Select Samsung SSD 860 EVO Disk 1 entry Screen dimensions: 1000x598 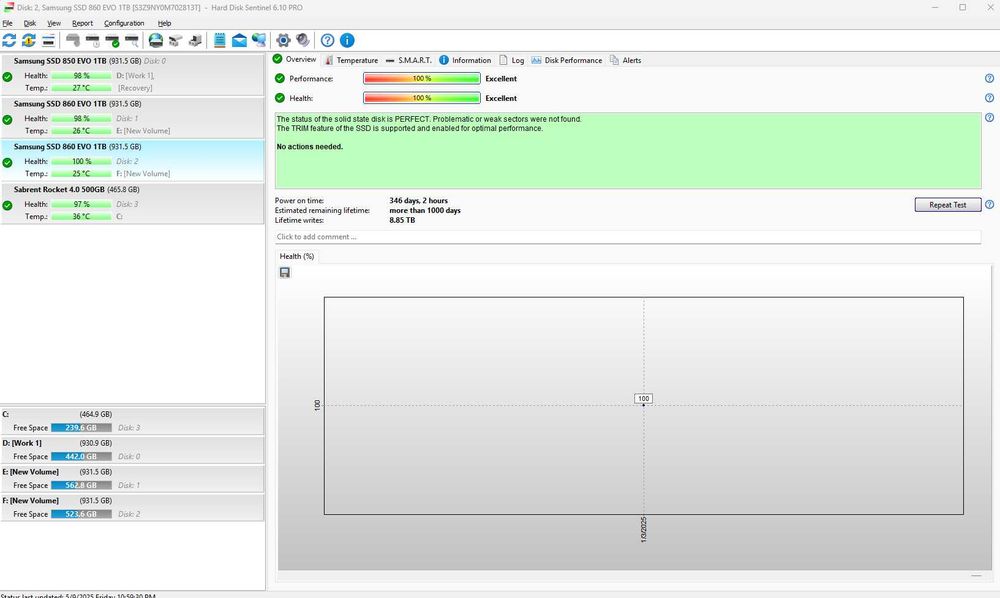(132, 117)
